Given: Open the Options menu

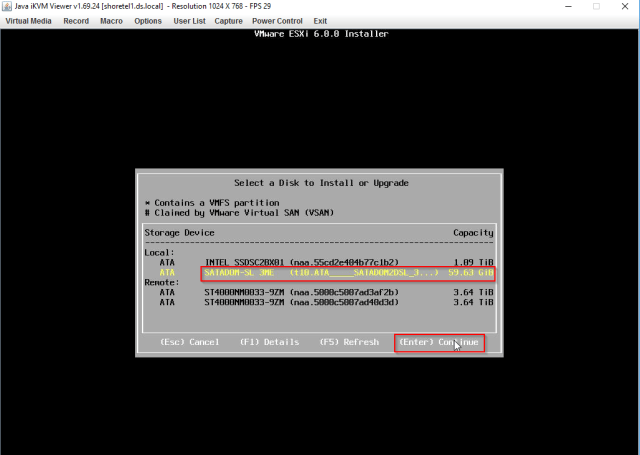Looking at the screenshot, I should (x=148, y=21).
